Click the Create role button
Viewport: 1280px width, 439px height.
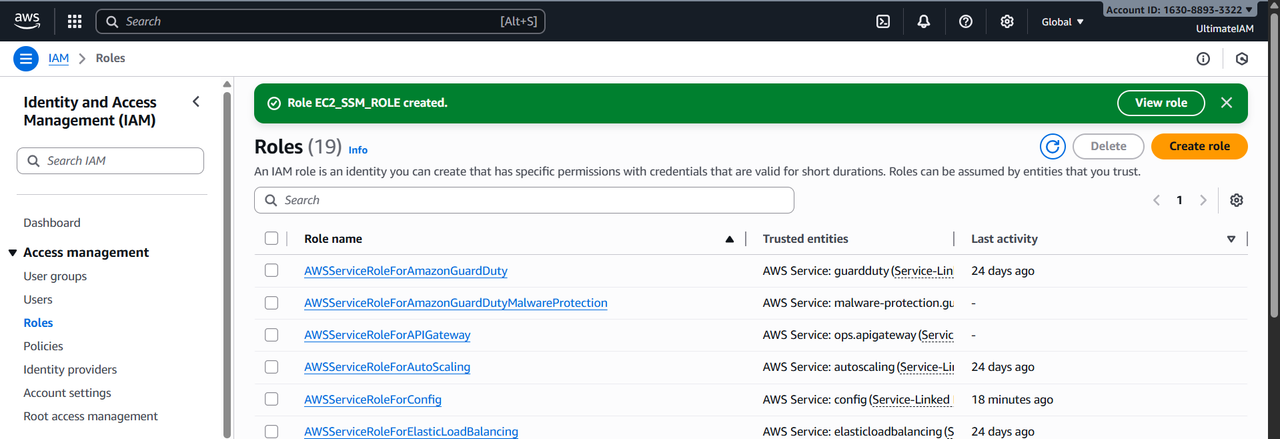(x=1199, y=146)
